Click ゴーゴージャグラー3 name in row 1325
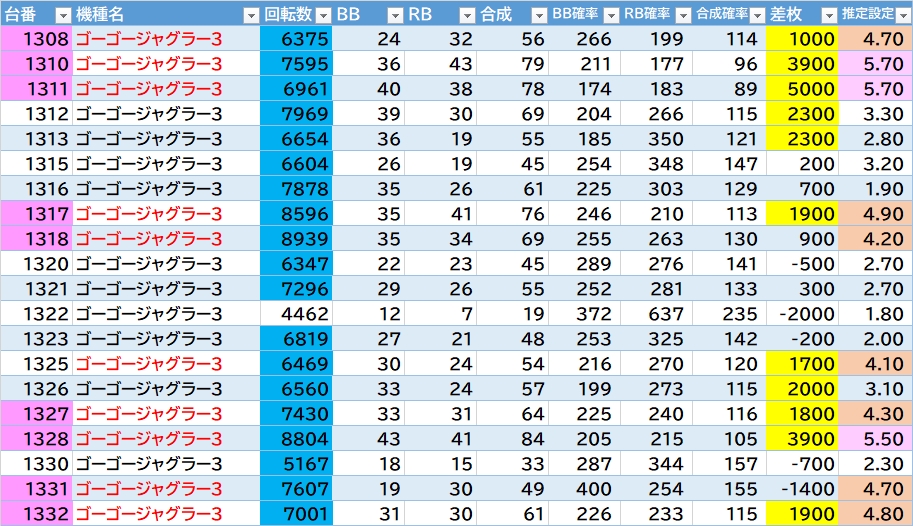This screenshot has height=526, width=913. [149, 363]
